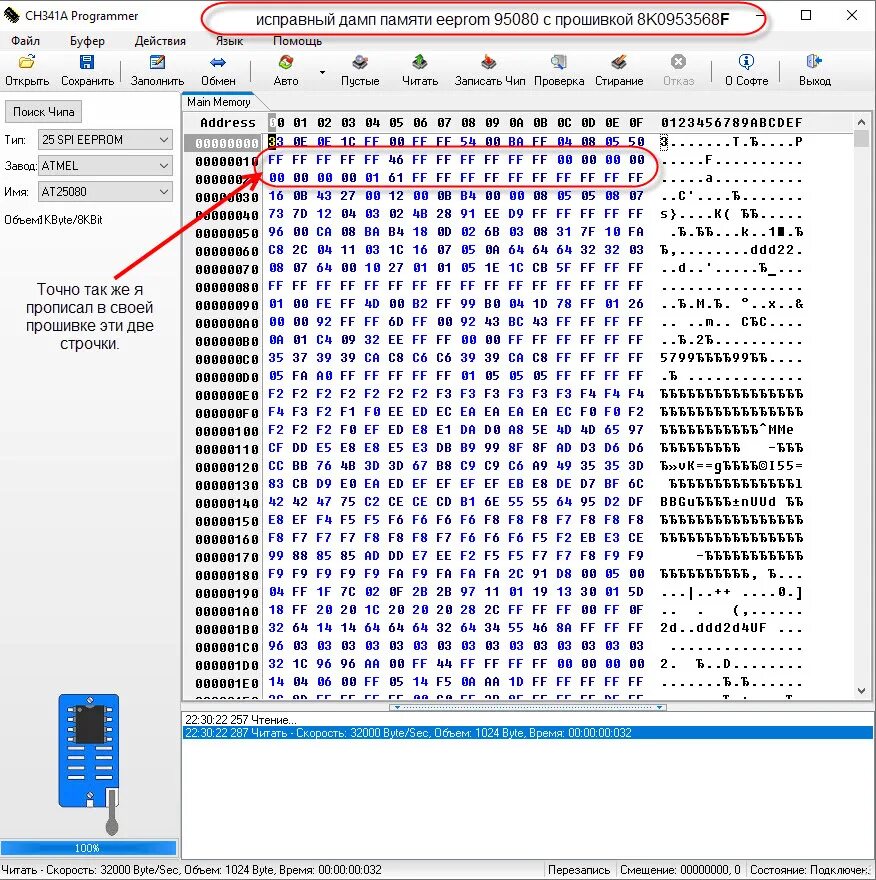The image size is (876, 880).
Task: Click the Сохранить (Save) disk icon
Action: pyautogui.click(x=87, y=62)
